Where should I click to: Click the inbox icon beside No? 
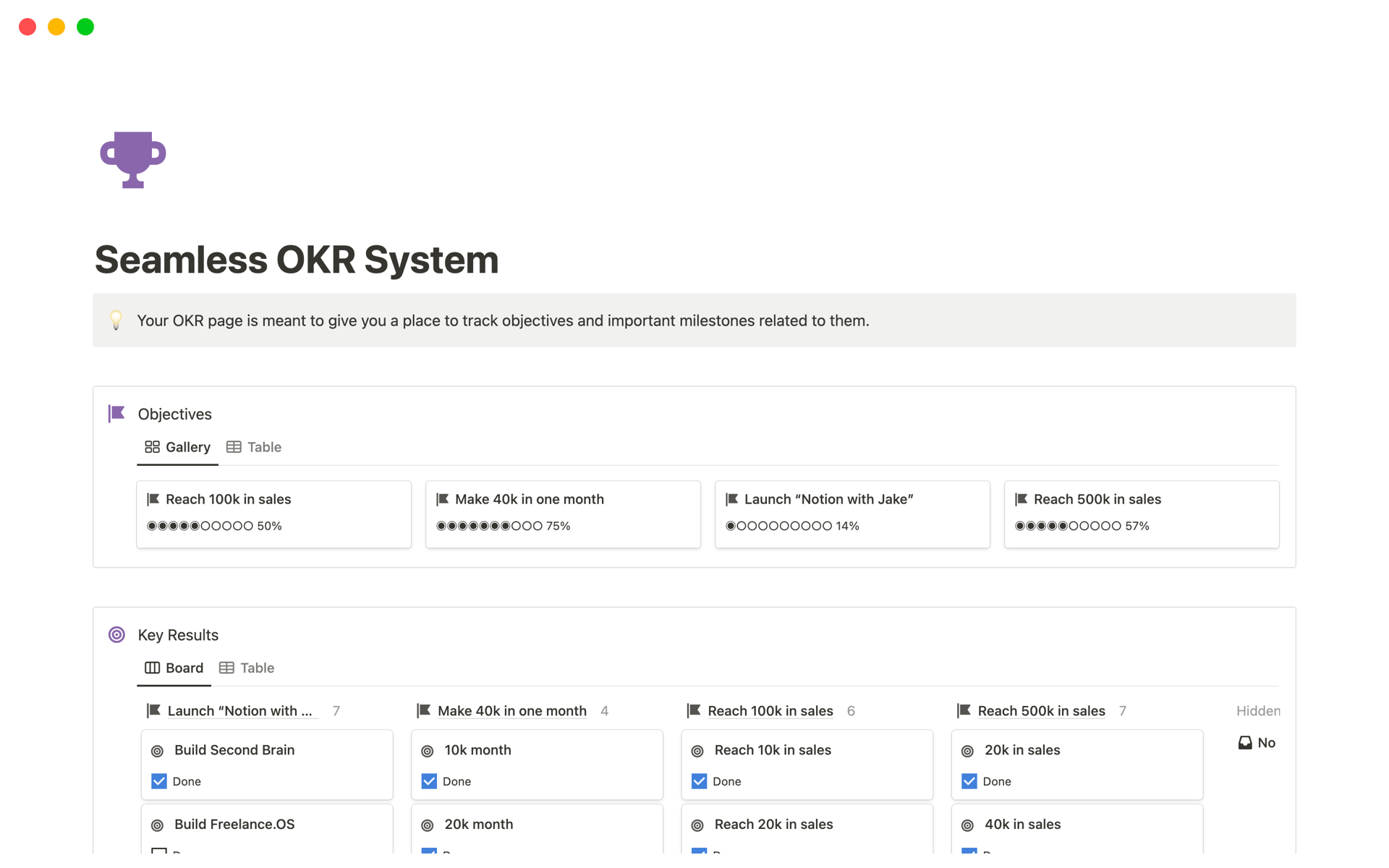[1244, 743]
